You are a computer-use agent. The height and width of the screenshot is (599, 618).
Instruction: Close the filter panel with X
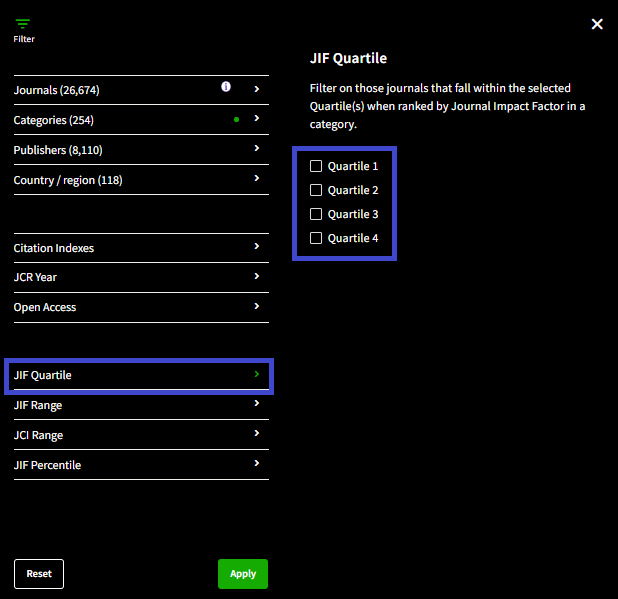pos(597,24)
